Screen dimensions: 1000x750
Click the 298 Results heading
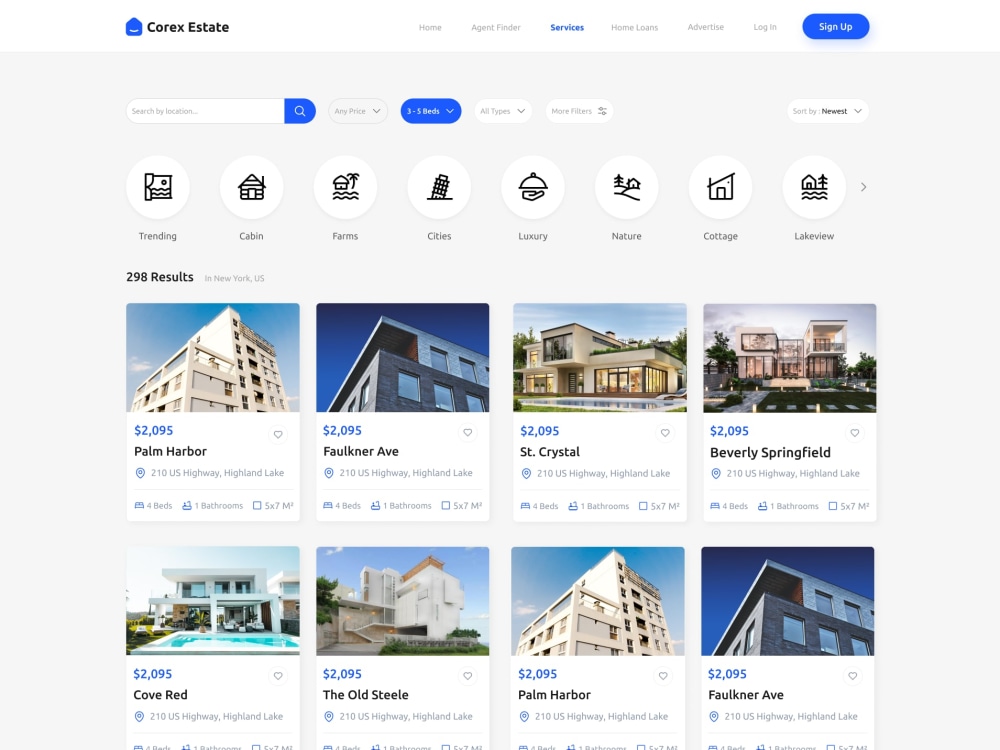coord(159,277)
